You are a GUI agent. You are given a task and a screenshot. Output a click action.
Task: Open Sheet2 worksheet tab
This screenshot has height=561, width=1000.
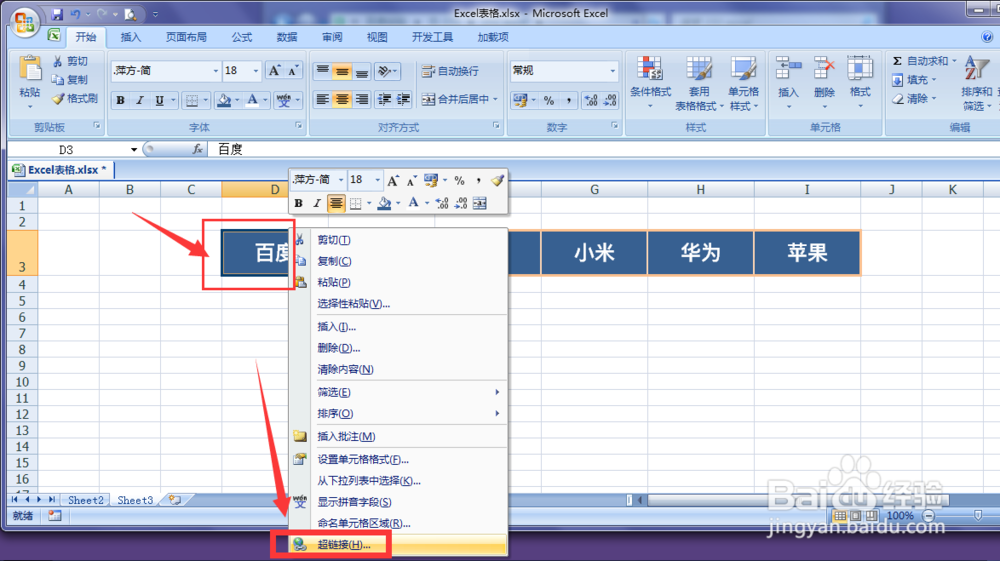pyautogui.click(x=85, y=500)
